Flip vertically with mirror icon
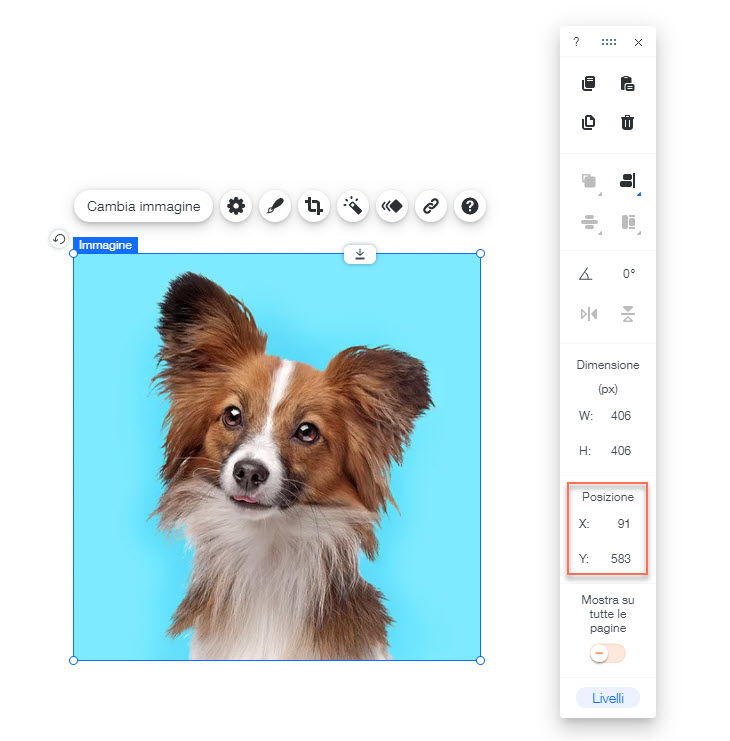The image size is (730, 741). click(x=627, y=314)
